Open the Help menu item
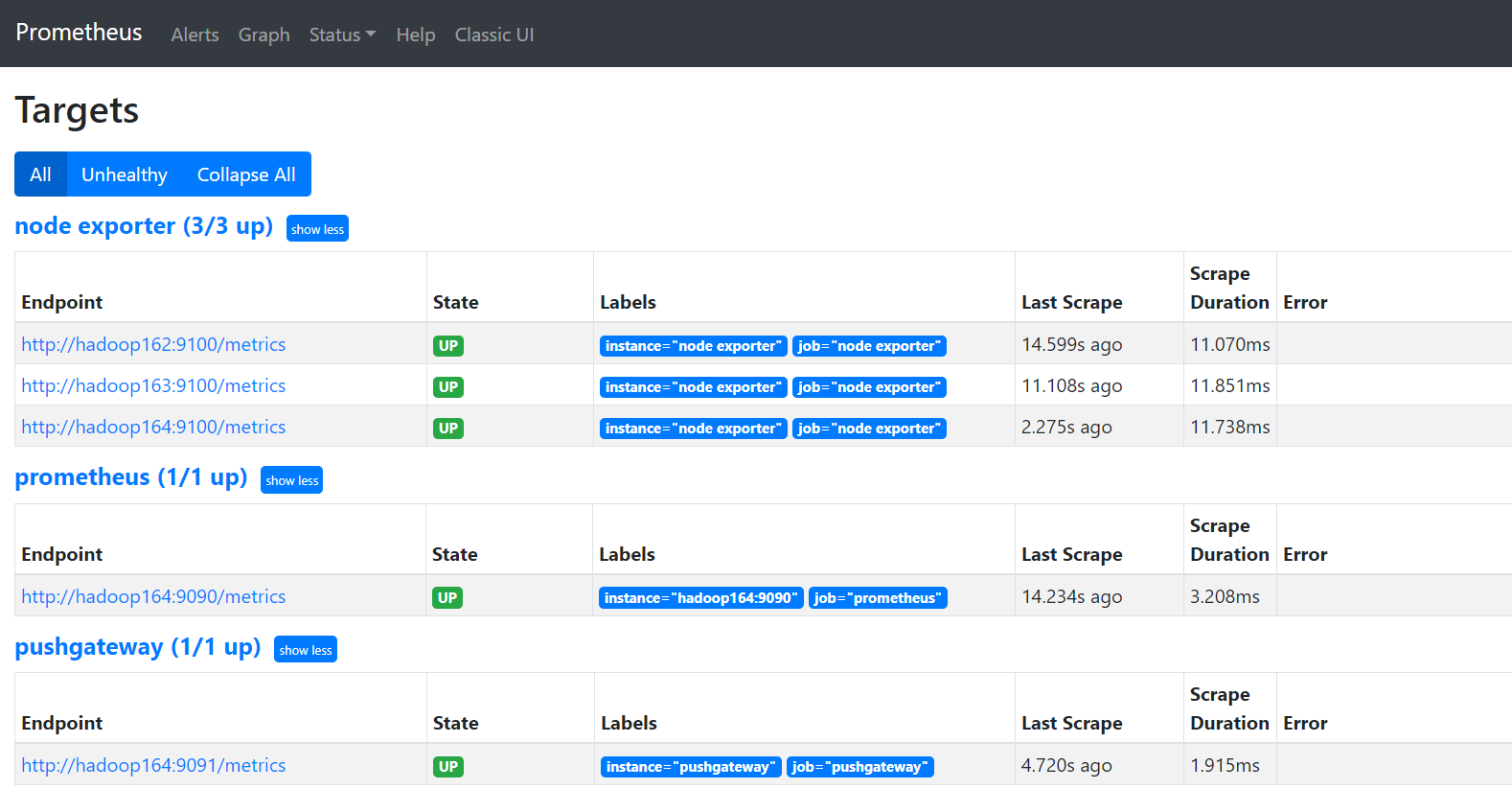The image size is (1512, 812). pyautogui.click(x=416, y=35)
